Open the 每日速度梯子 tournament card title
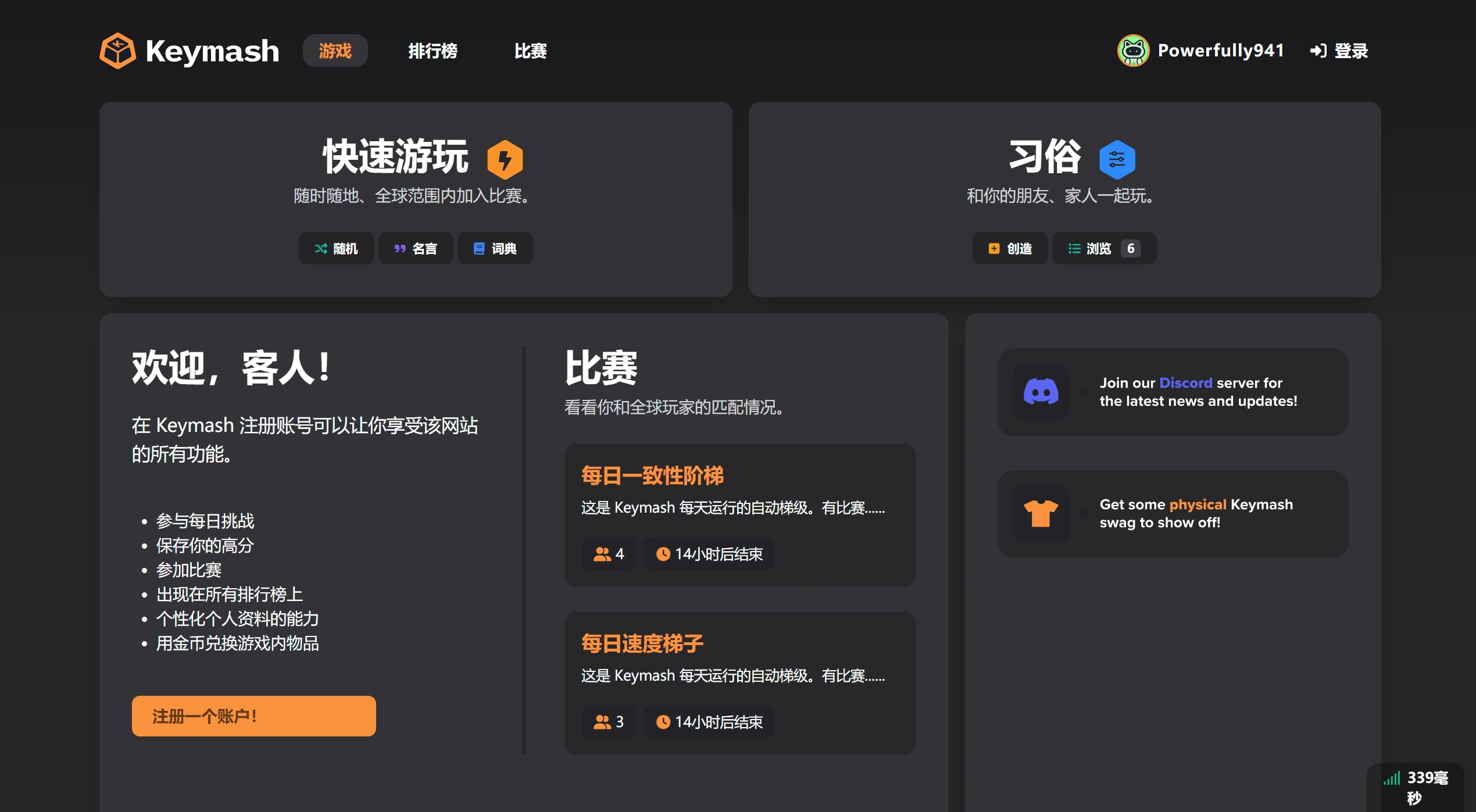The width and height of the screenshot is (1476, 812). [642, 644]
